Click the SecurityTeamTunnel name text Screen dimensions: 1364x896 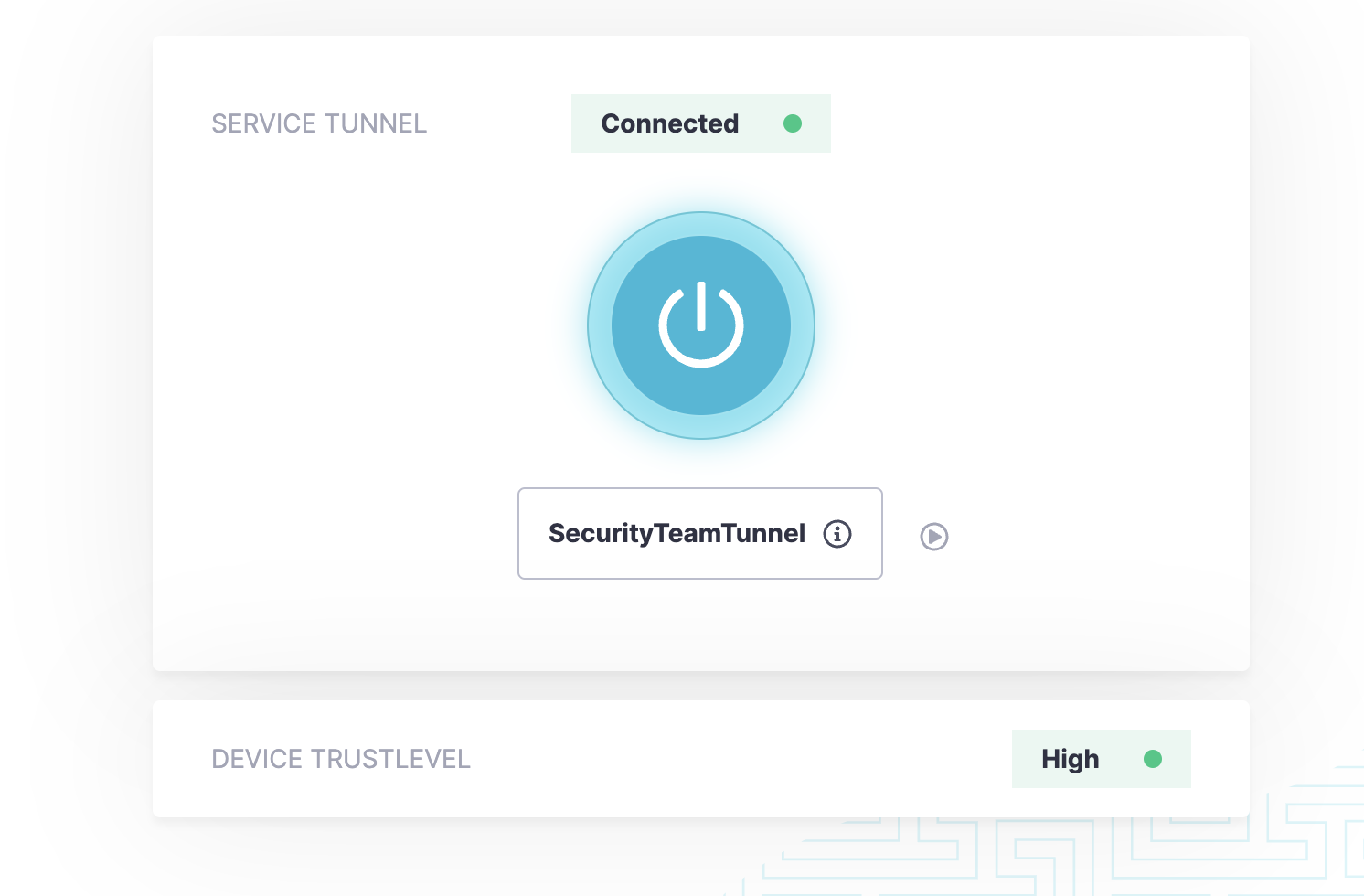coord(677,534)
